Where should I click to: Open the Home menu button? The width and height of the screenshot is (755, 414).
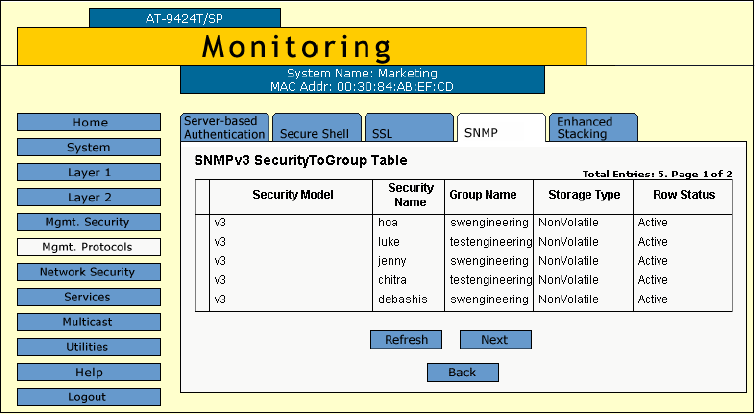coord(89,122)
